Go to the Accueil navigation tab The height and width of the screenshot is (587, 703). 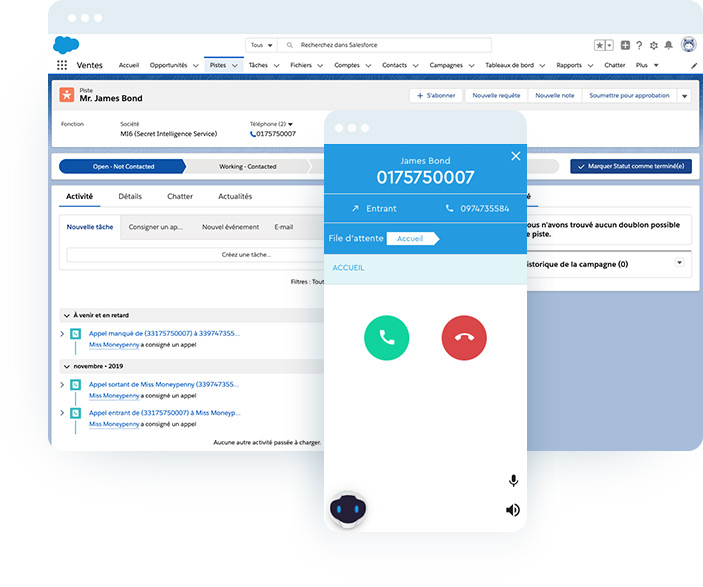pyautogui.click(x=129, y=65)
